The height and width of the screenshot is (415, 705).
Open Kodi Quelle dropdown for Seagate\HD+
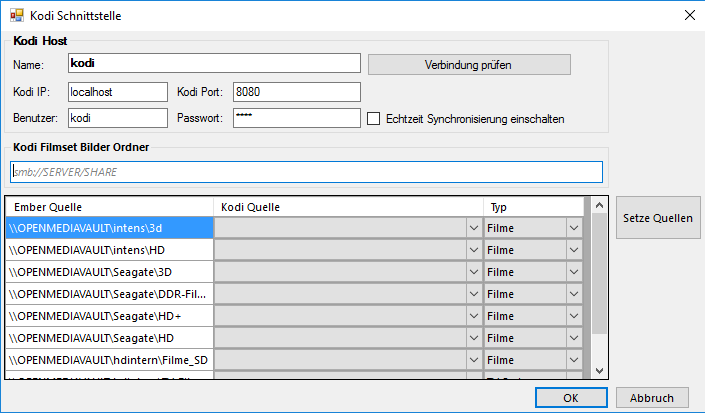click(473, 316)
